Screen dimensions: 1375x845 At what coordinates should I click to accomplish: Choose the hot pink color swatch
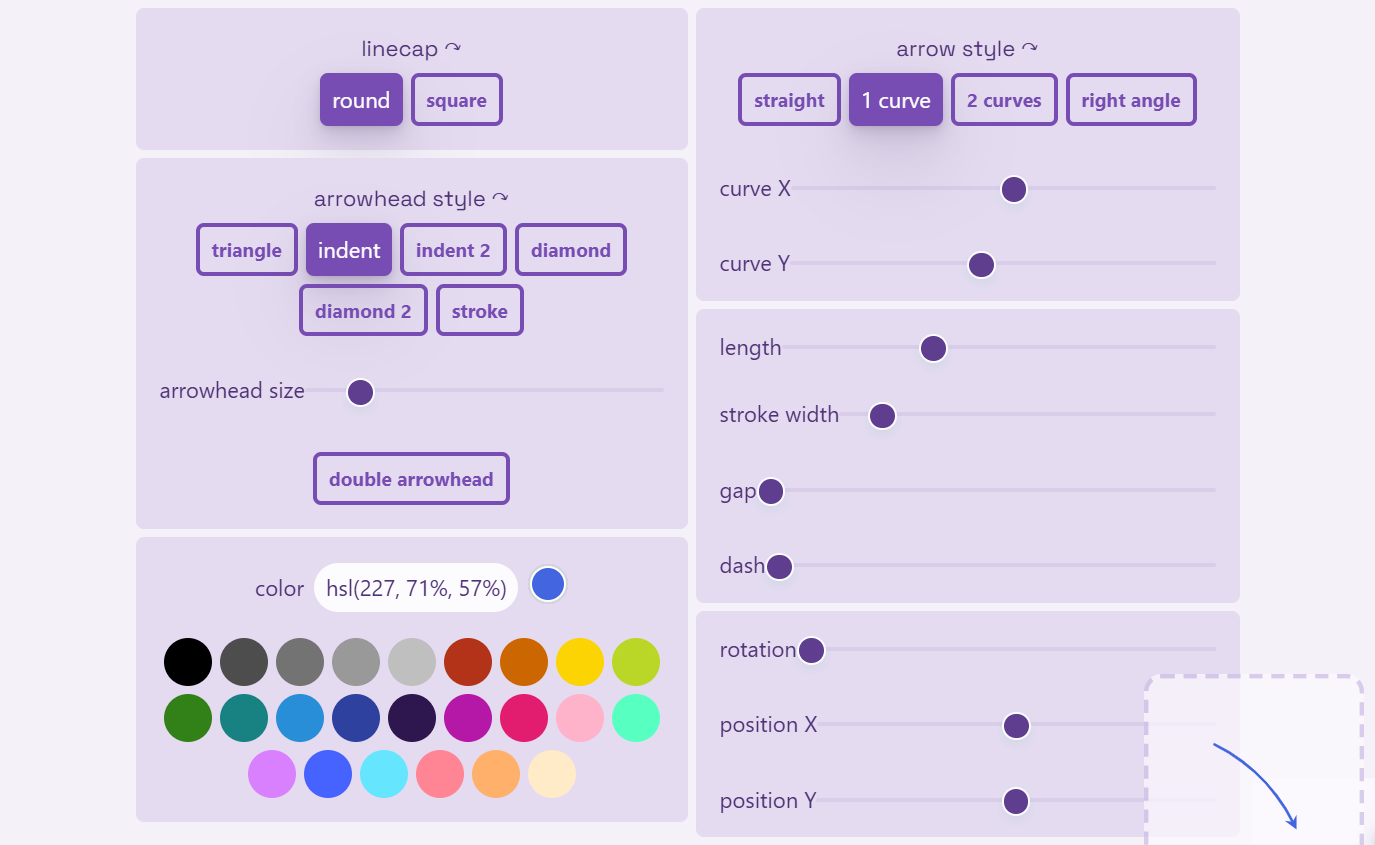[x=524, y=718]
